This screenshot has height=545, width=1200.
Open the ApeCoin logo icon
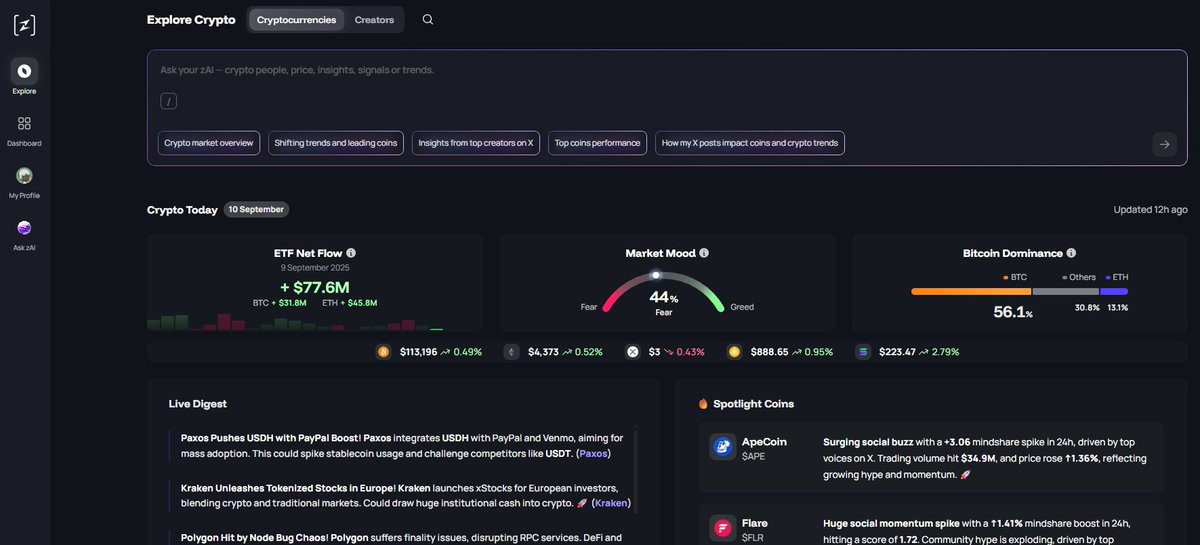click(x=722, y=447)
